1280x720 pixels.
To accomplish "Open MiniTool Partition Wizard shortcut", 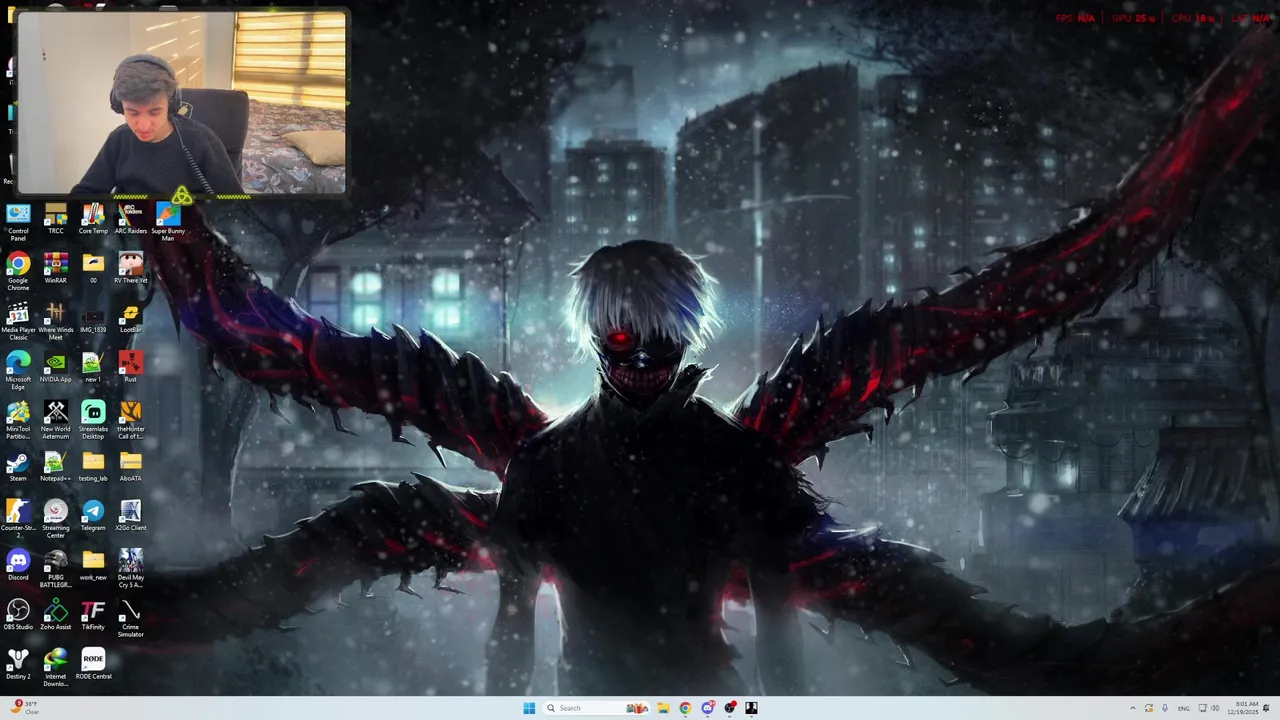I will pyautogui.click(x=18, y=420).
